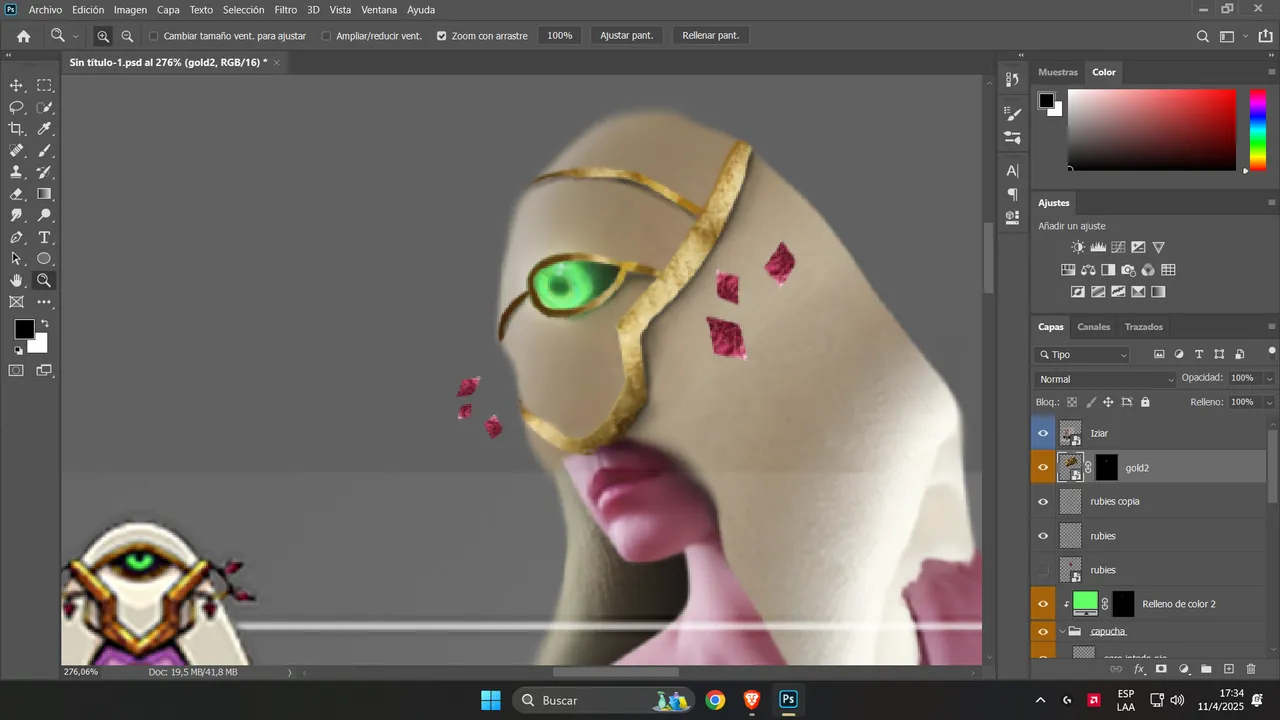1280x720 pixels.
Task: Collapse the capucha group
Action: click(x=1062, y=632)
